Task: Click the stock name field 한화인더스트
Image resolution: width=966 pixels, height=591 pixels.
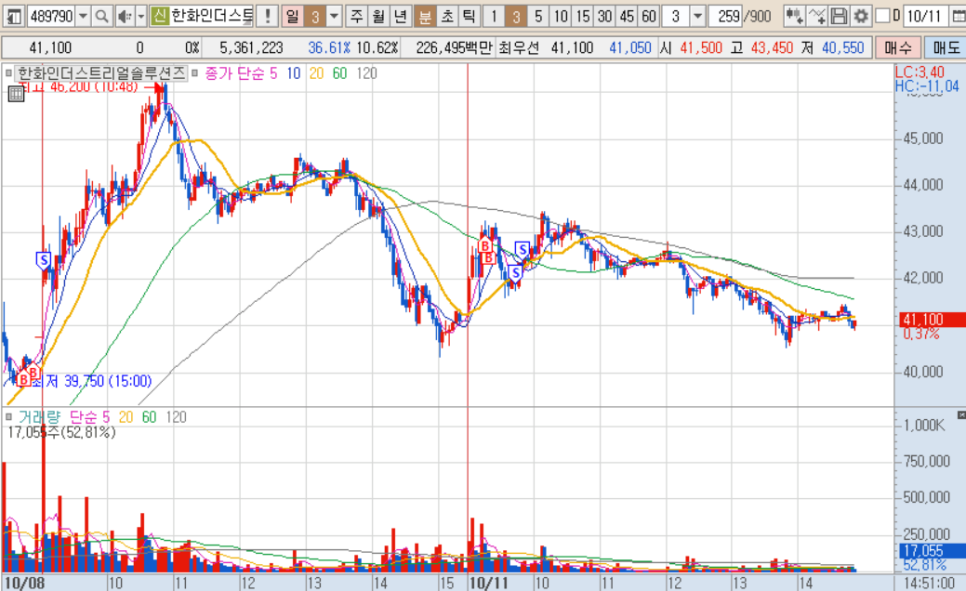Action: click(x=211, y=16)
